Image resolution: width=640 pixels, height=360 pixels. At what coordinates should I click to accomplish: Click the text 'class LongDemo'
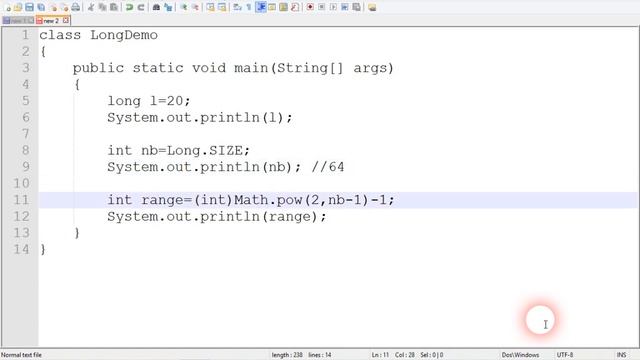[98, 35]
